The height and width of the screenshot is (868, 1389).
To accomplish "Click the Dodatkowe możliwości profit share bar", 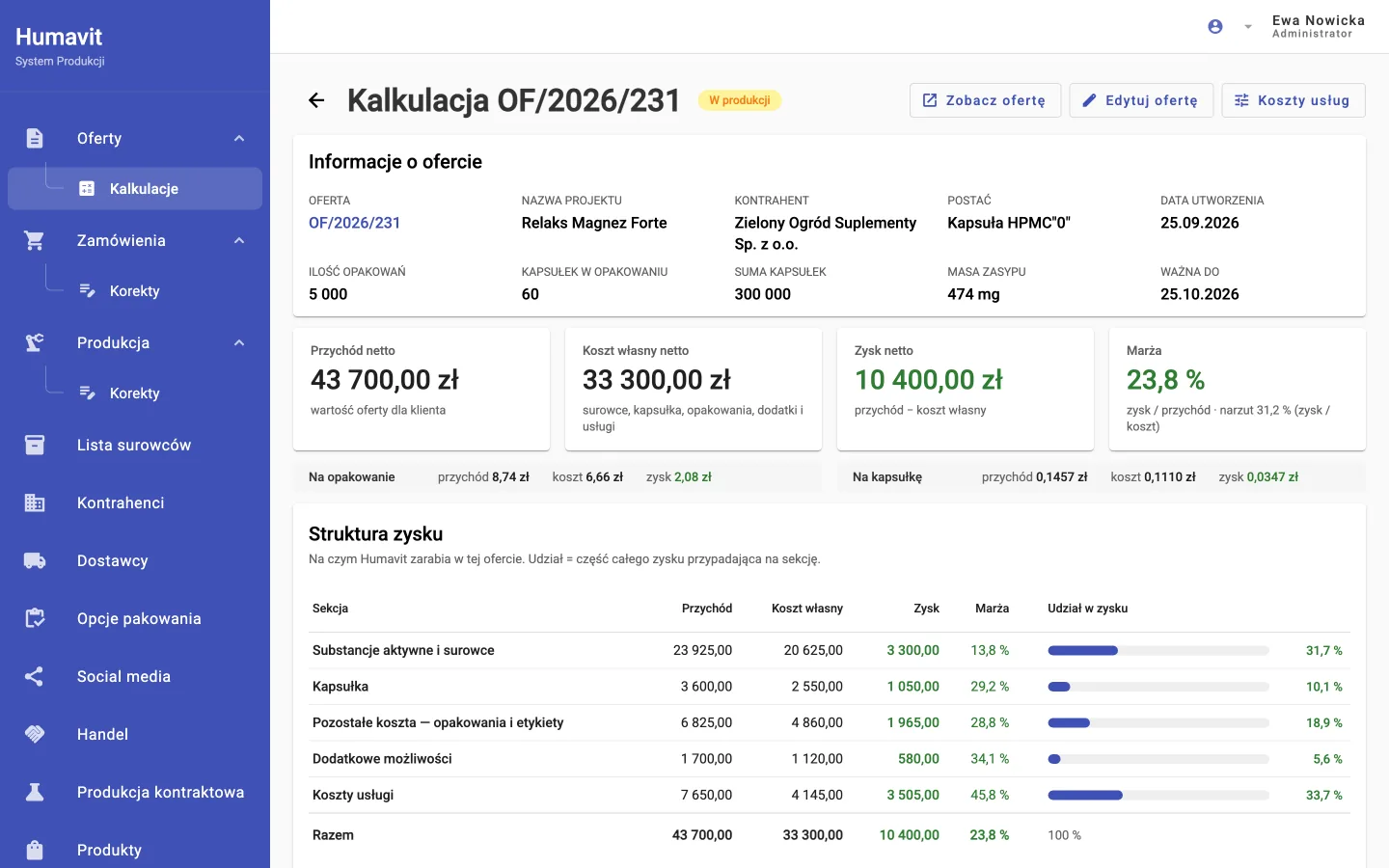I will 1158,759.
